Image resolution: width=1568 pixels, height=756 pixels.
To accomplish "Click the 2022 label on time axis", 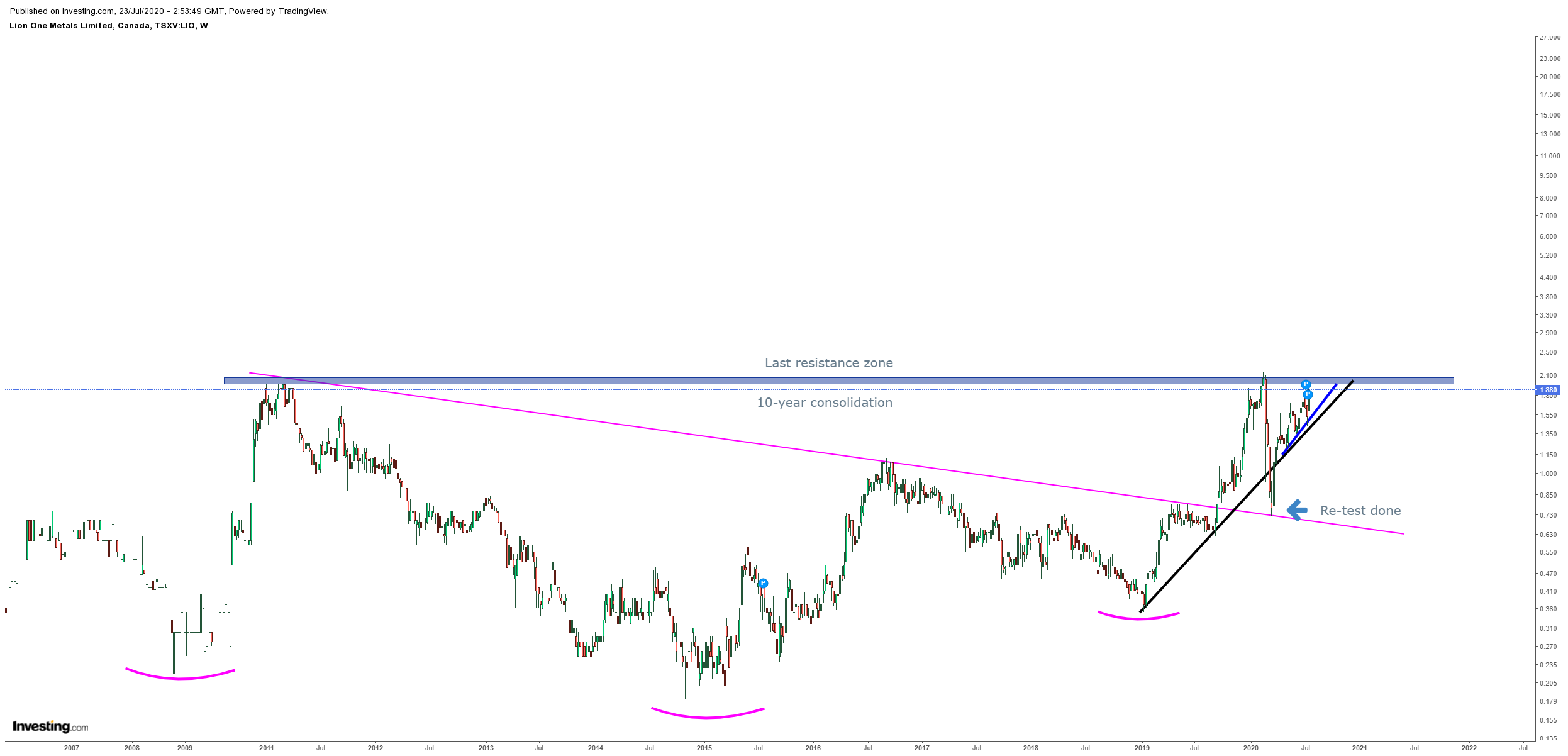I will pyautogui.click(x=1469, y=748).
